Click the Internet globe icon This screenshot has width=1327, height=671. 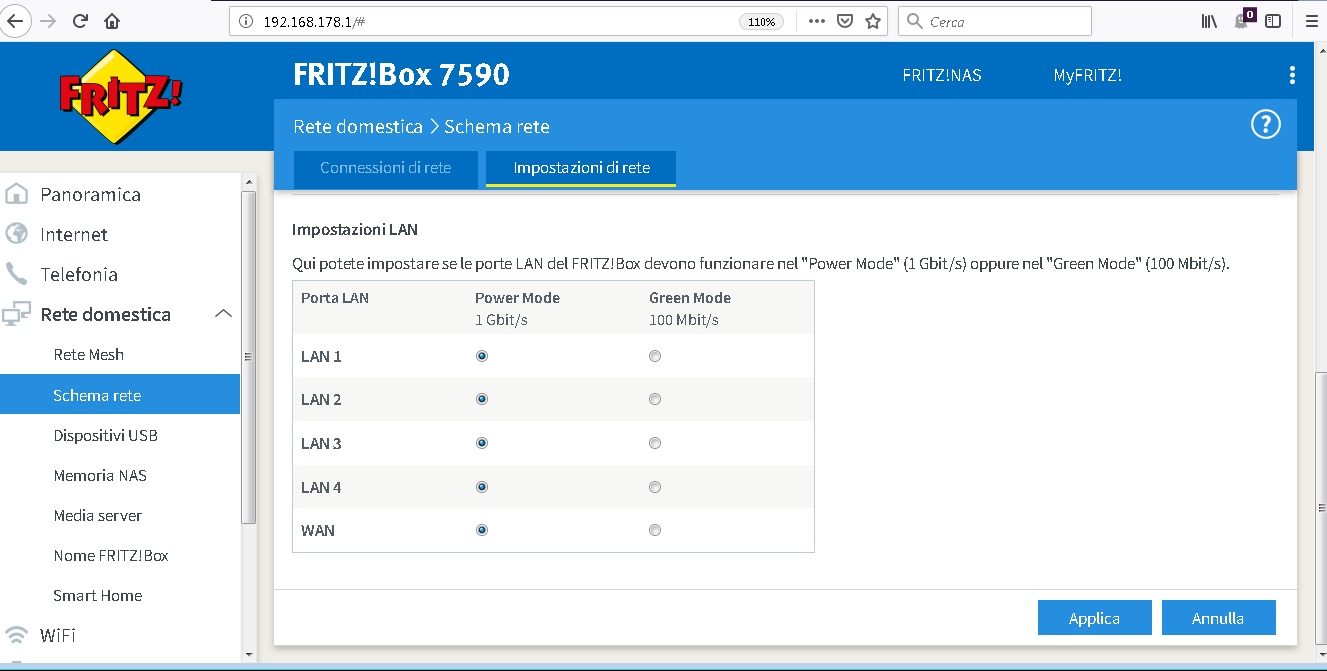pos(16,234)
